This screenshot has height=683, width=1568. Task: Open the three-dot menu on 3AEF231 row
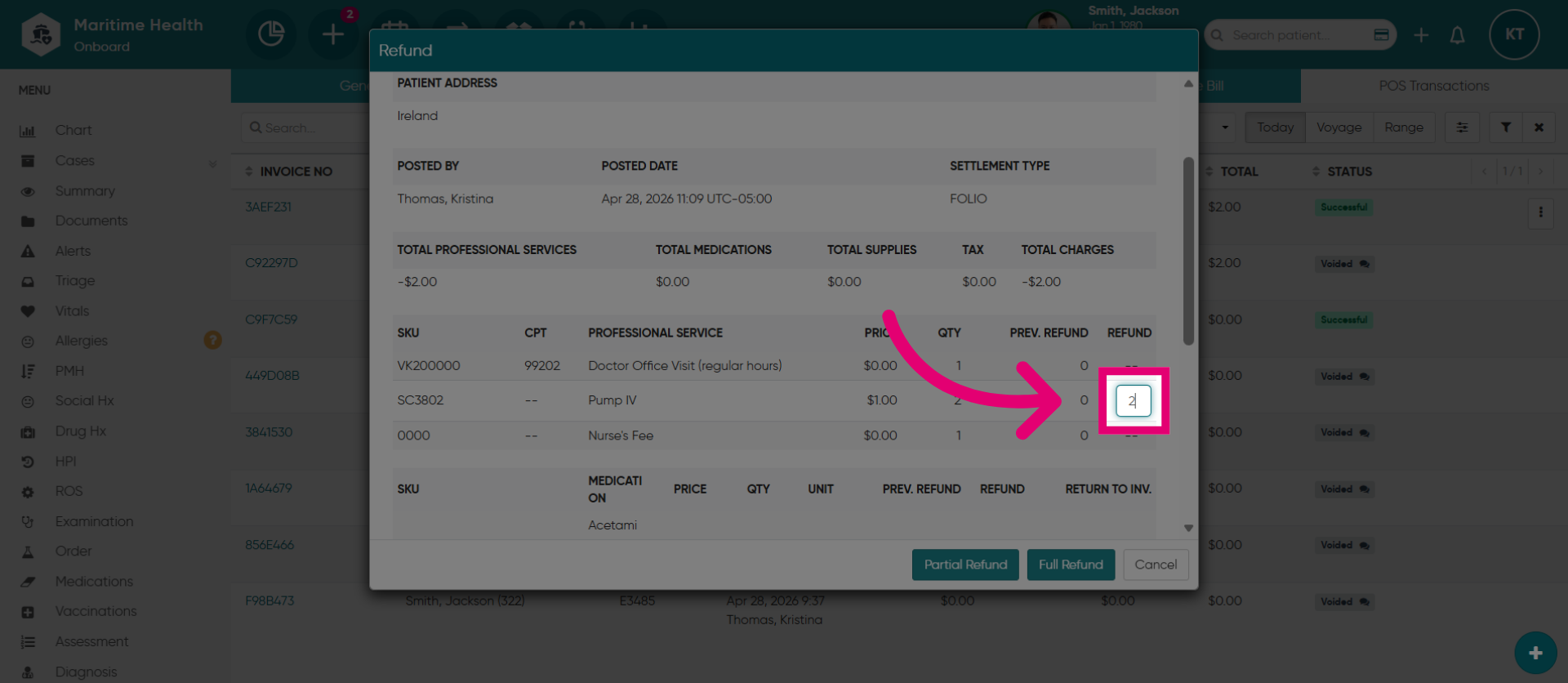(x=1540, y=212)
